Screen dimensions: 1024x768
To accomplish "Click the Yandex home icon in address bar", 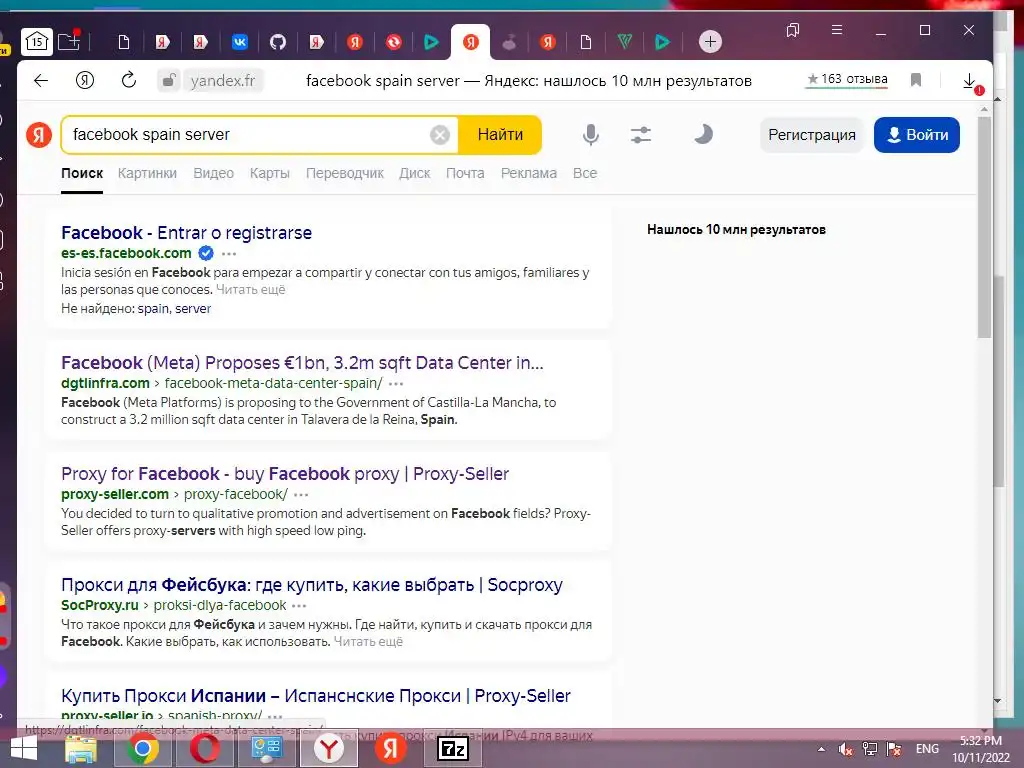I will (85, 80).
